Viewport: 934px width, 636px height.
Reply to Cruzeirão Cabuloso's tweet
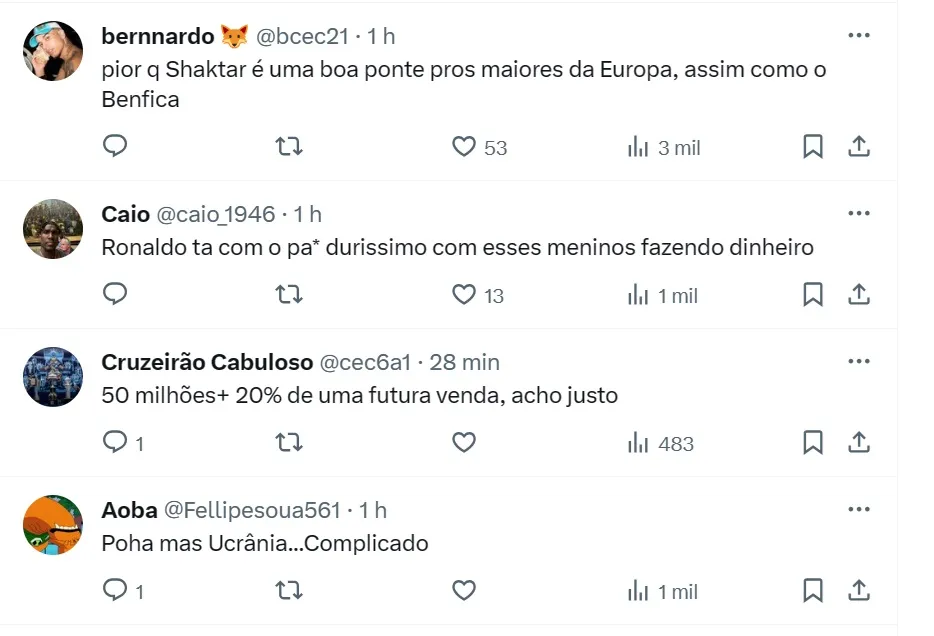(x=116, y=443)
